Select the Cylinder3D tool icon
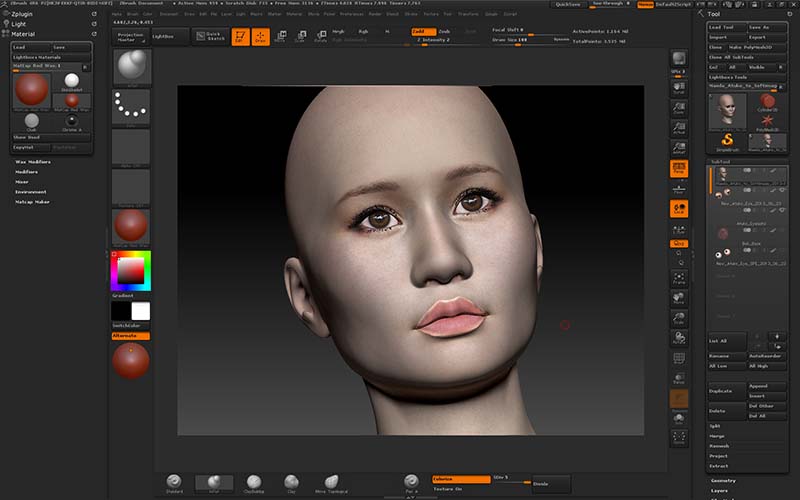Image resolution: width=800 pixels, height=500 pixels. (767, 103)
